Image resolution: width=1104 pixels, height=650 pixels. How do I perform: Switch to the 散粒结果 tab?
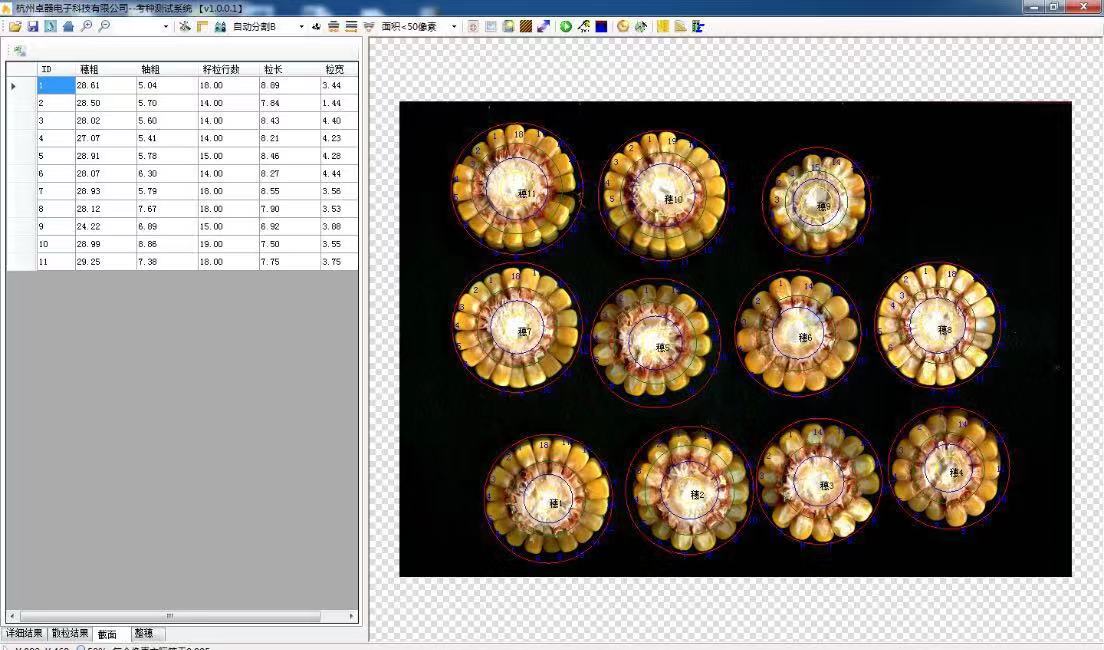coord(70,633)
